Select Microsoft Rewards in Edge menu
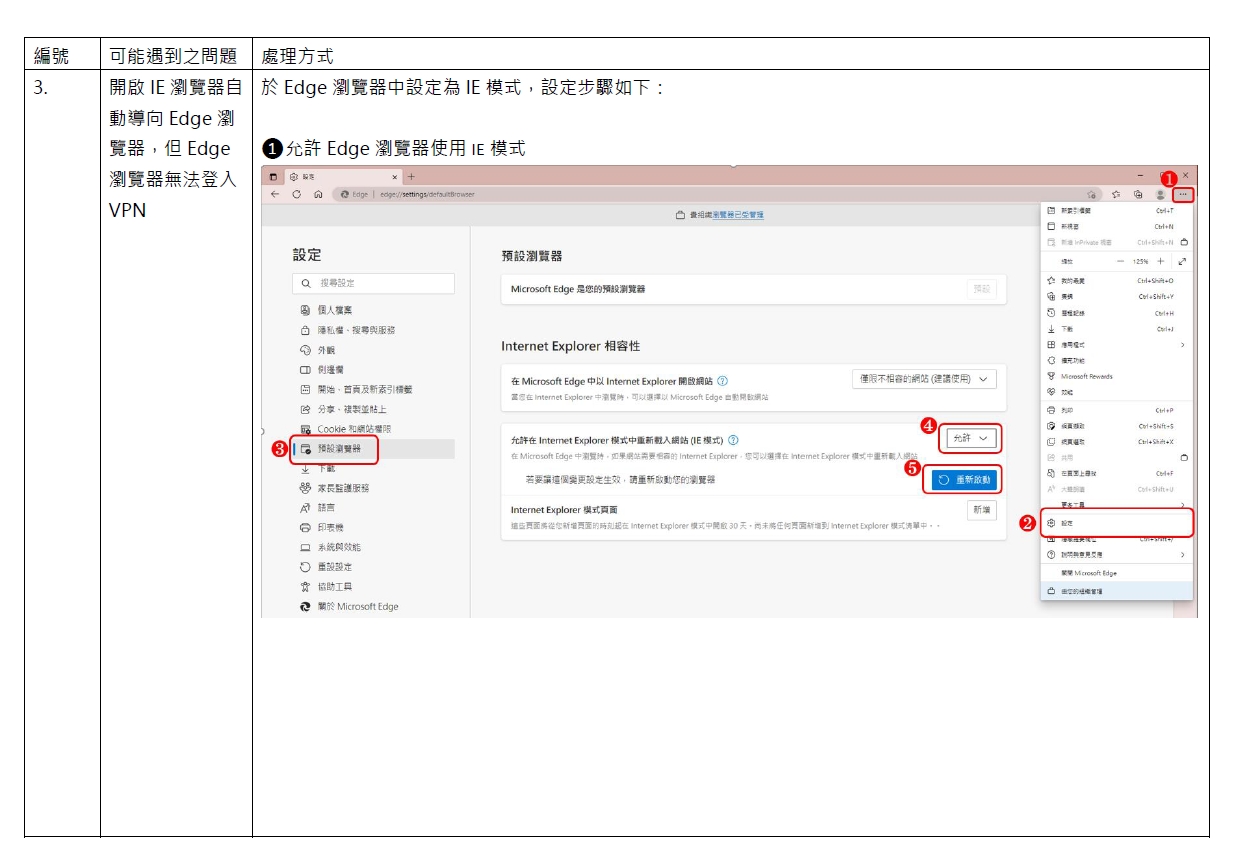Image resolution: width=1250 pixels, height=866 pixels. tap(1116, 377)
